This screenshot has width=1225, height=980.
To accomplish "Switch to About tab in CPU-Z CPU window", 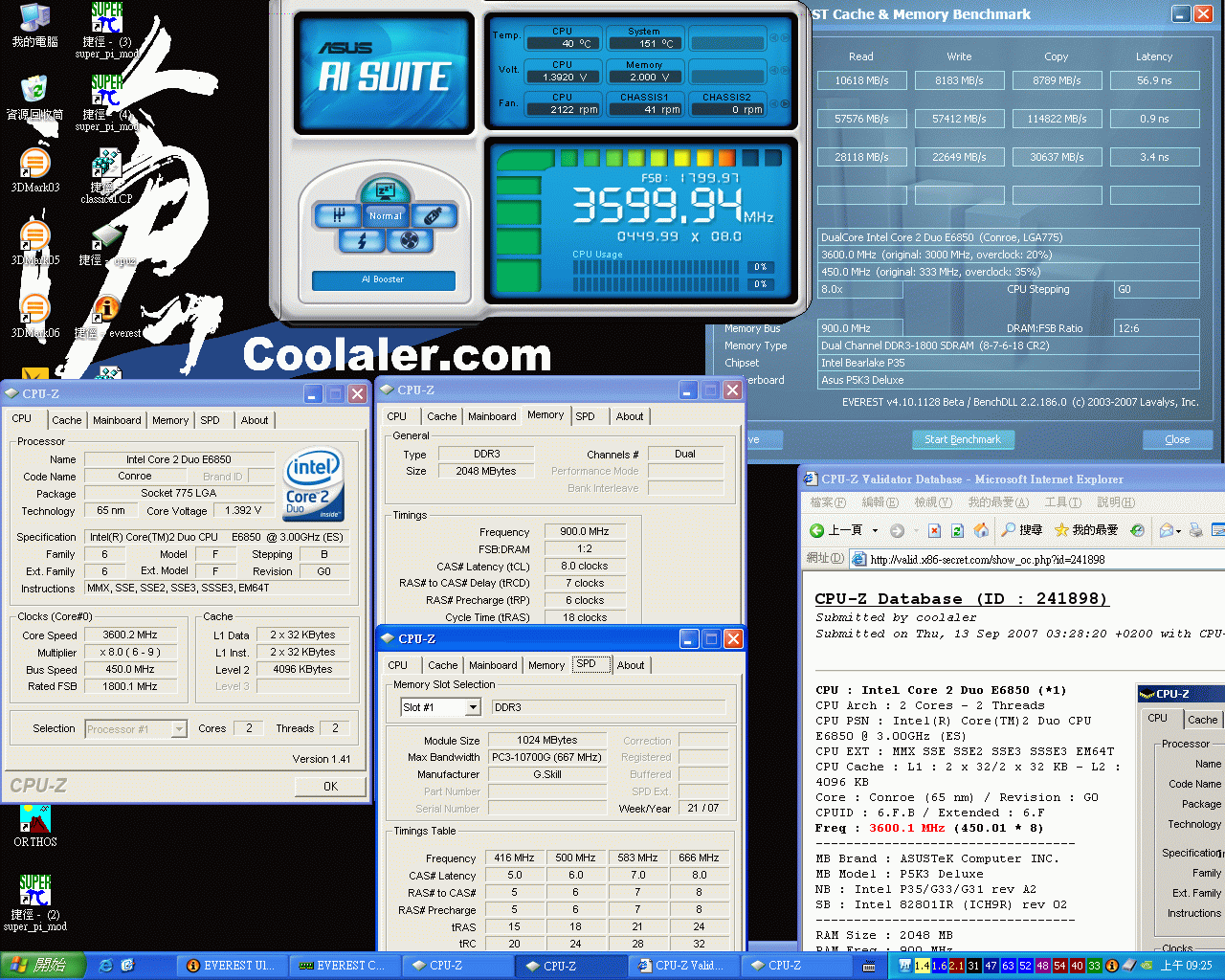I will [255, 420].
